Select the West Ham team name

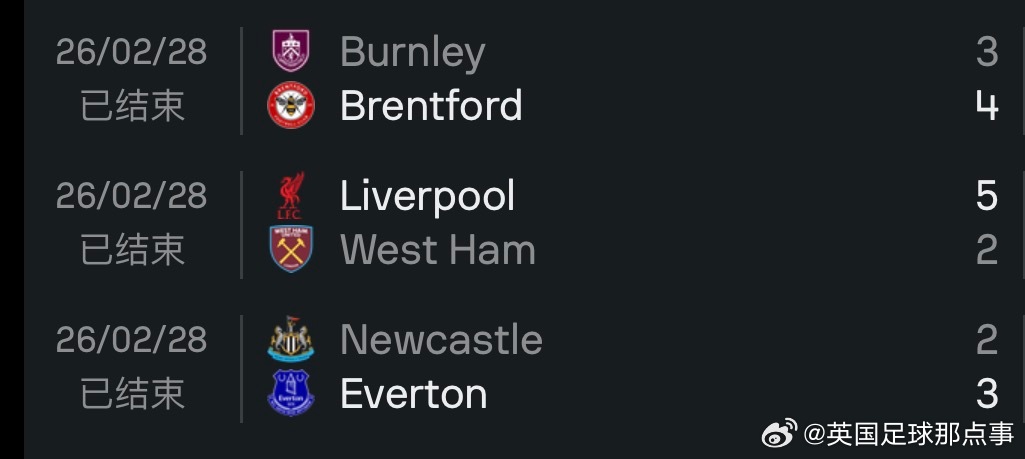coord(438,250)
